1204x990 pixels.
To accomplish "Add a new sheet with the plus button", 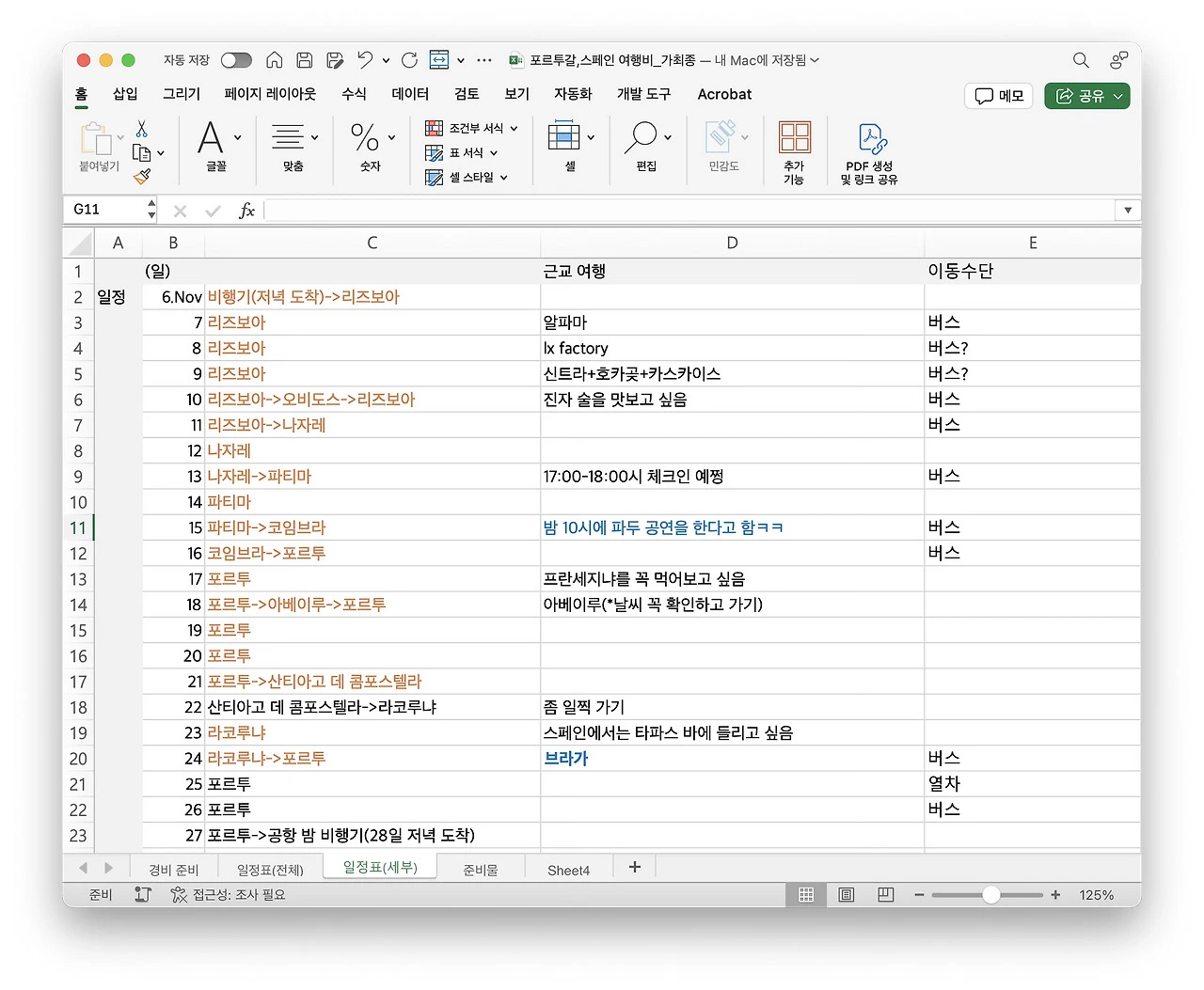I will click(x=635, y=867).
